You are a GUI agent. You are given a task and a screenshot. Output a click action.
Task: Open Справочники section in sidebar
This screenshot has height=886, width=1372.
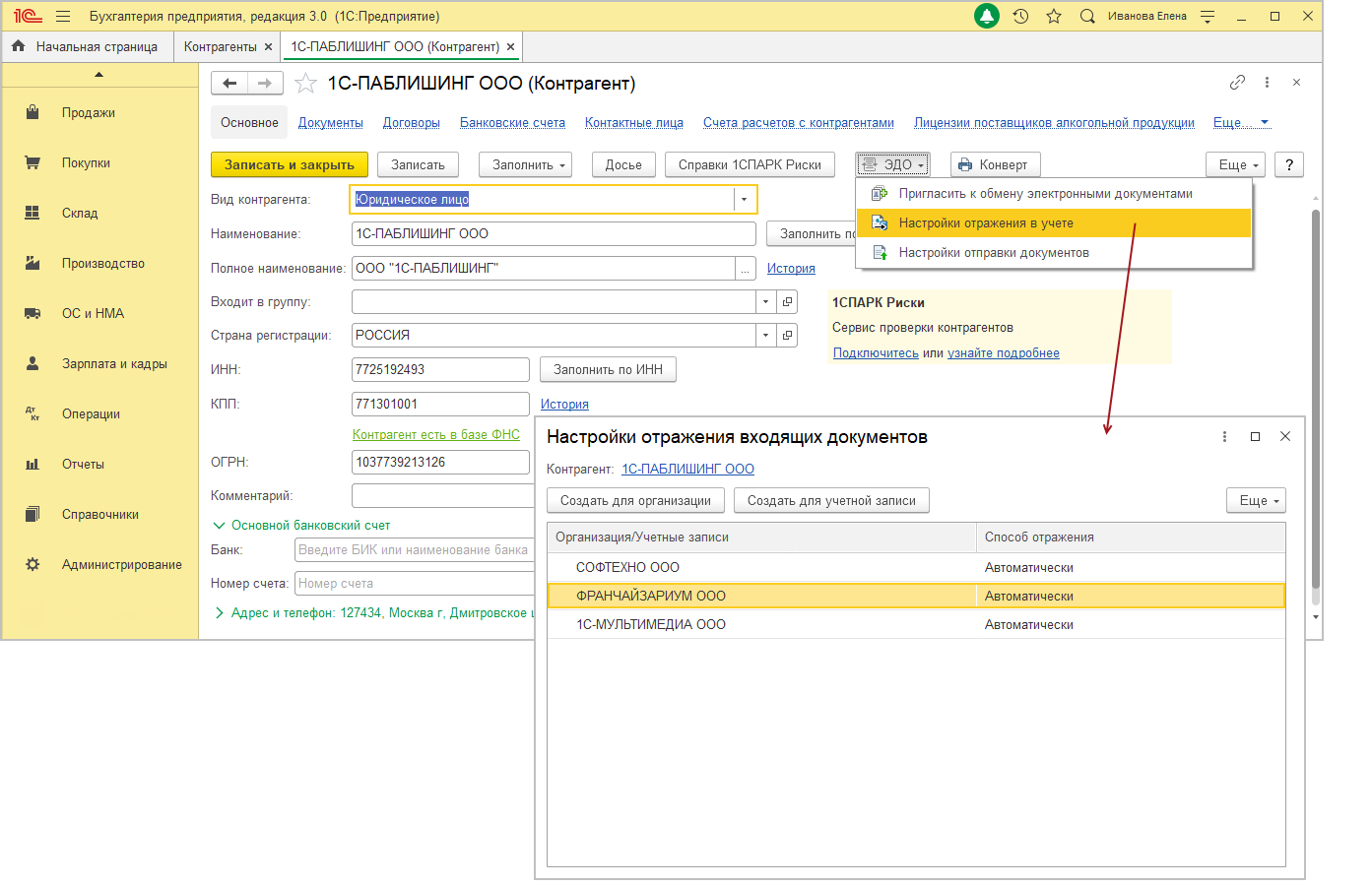tap(100, 514)
